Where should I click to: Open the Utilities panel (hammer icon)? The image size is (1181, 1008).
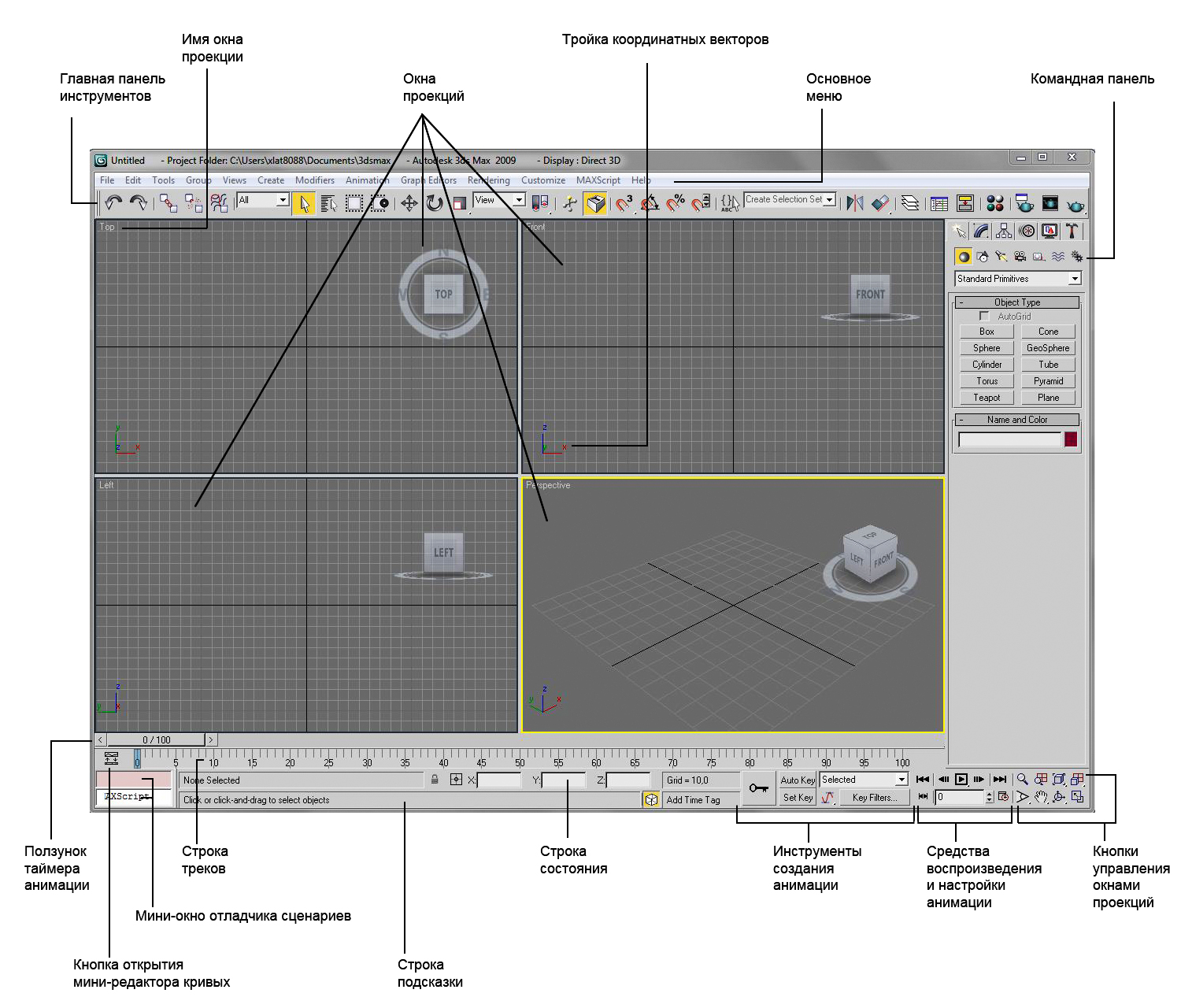1072,231
